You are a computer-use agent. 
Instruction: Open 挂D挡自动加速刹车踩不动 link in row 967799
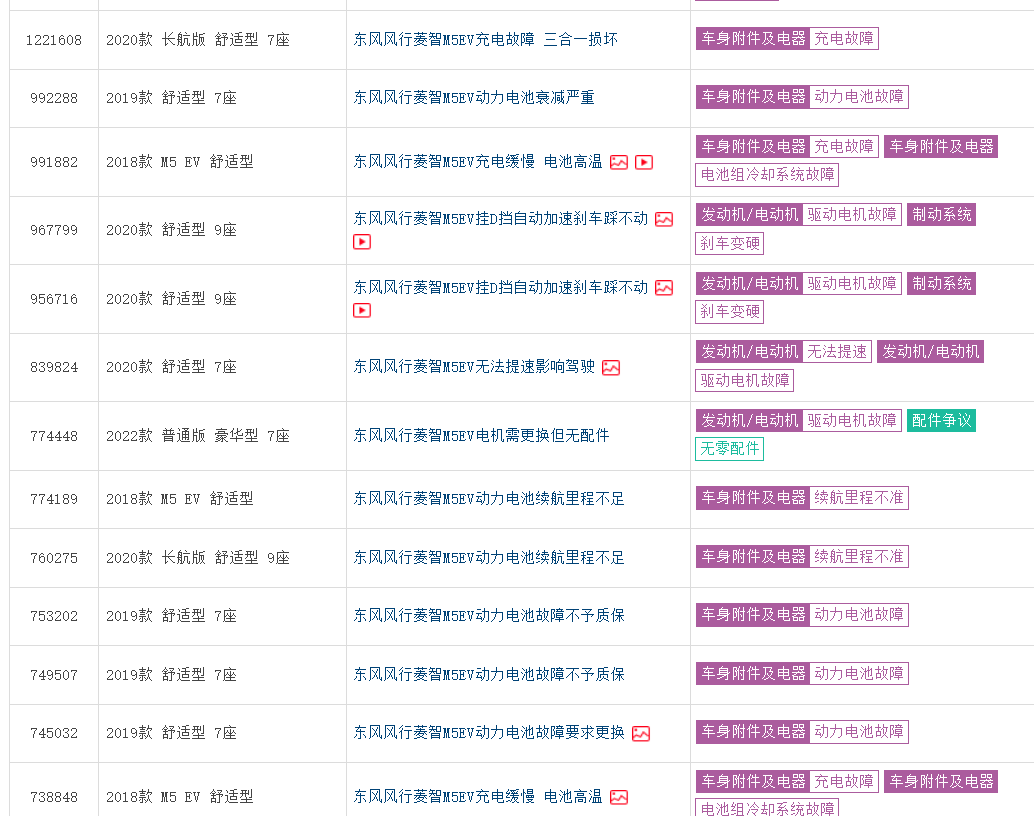pos(501,218)
